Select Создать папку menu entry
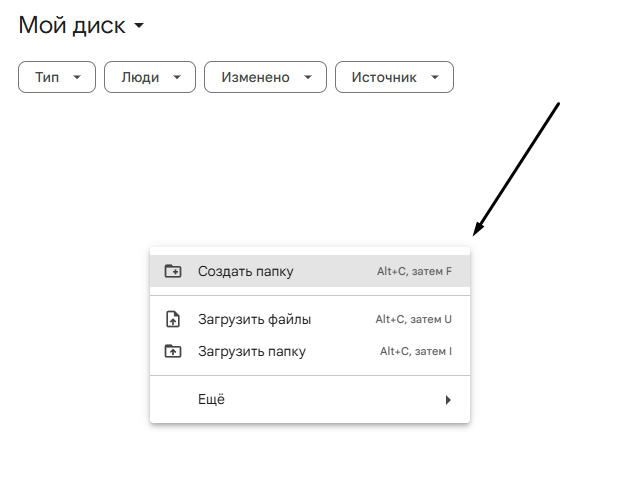This screenshot has width=624, height=486. coord(310,271)
